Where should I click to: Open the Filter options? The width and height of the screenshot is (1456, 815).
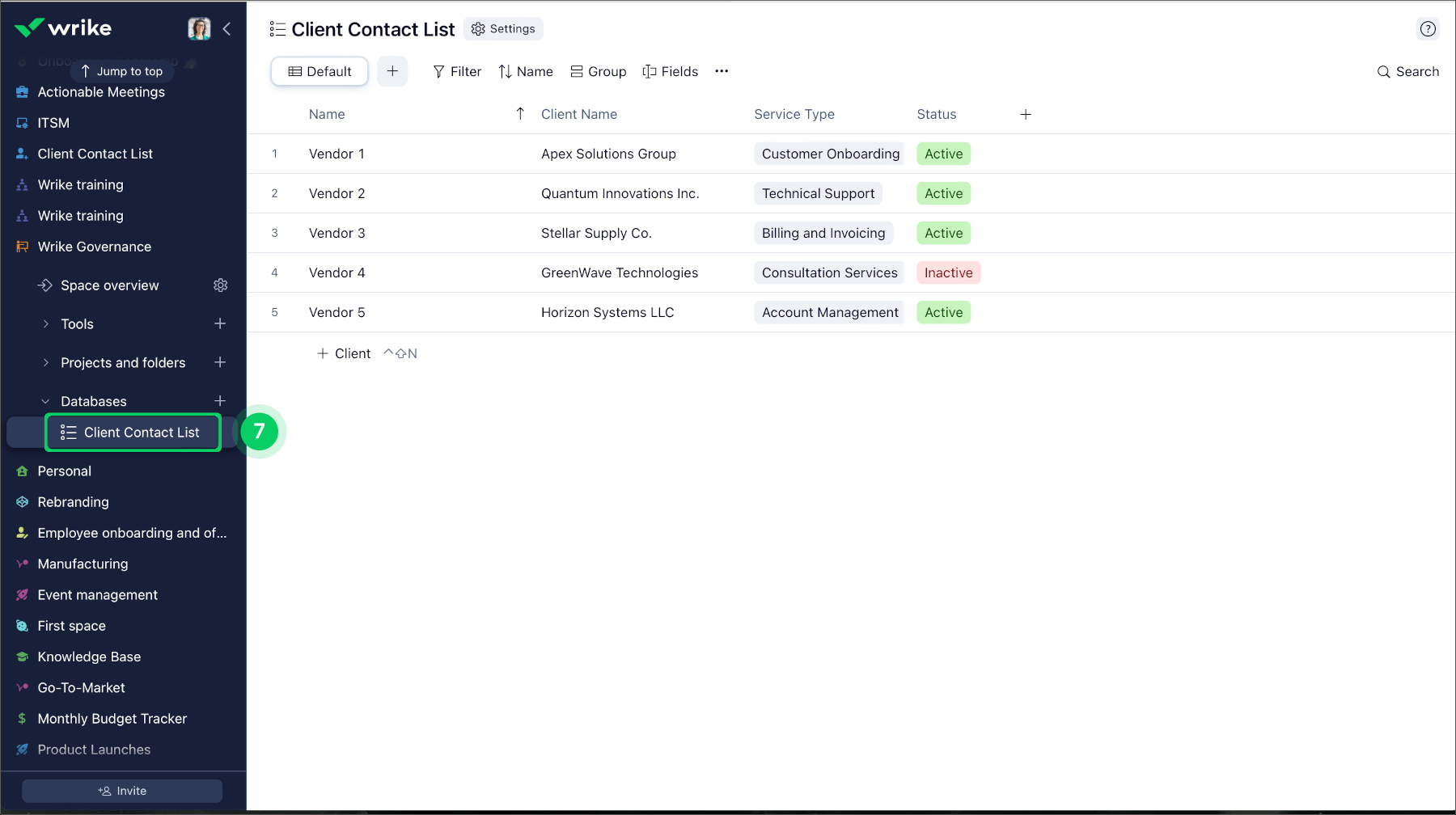coord(457,71)
